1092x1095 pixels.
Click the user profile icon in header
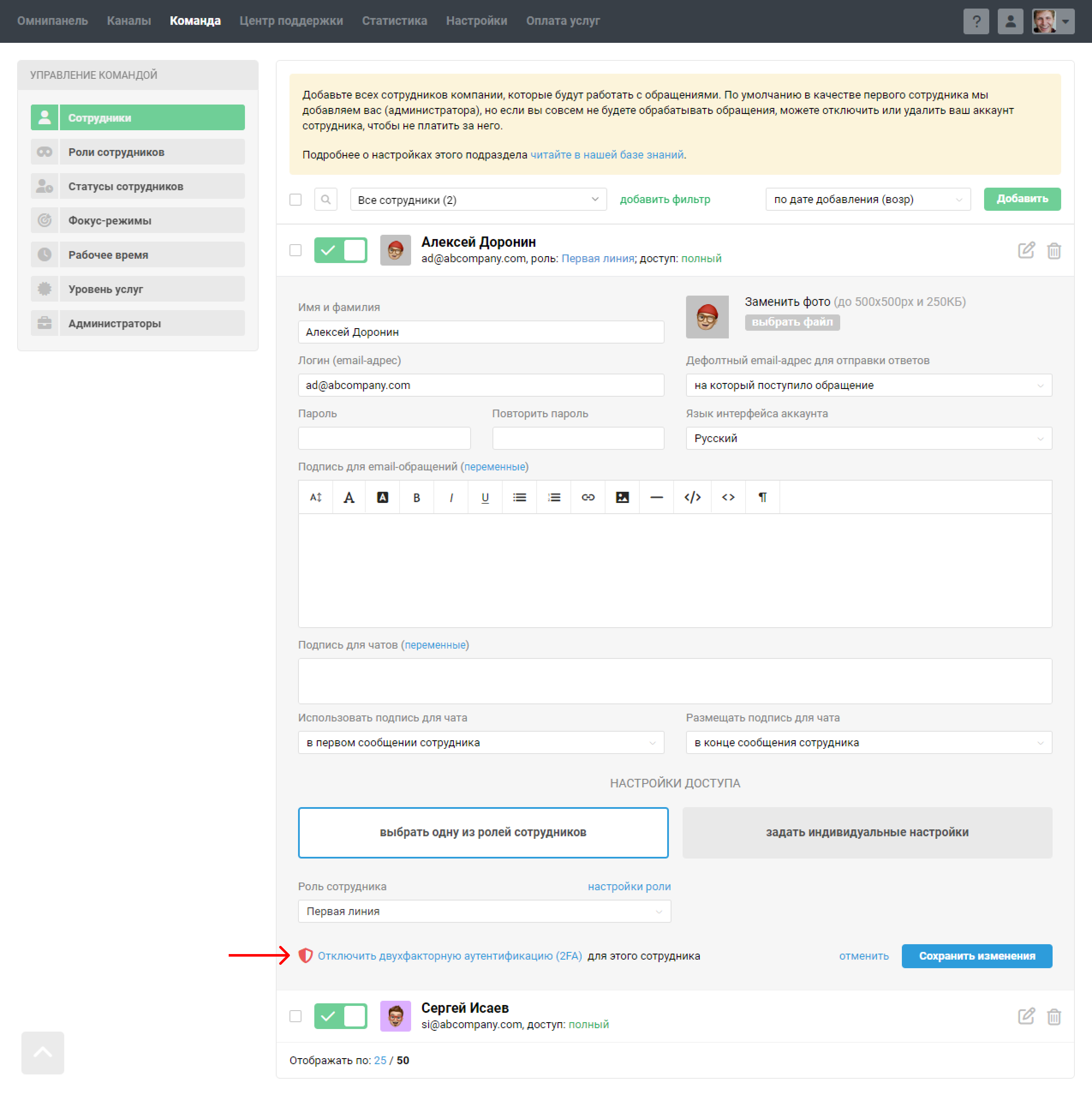[1010, 21]
